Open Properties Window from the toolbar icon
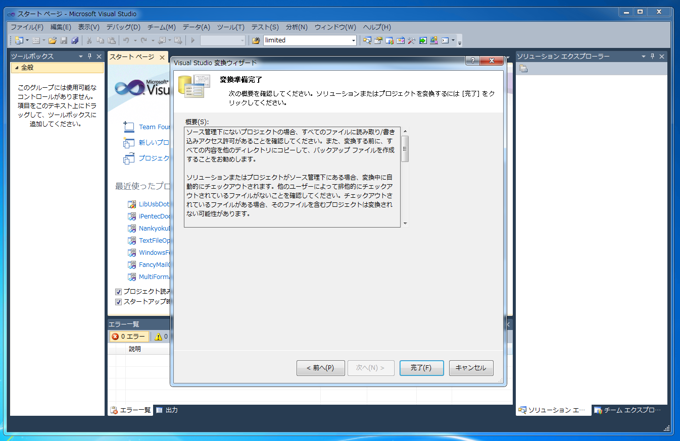Image resolution: width=680 pixels, height=441 pixels. coord(378,40)
